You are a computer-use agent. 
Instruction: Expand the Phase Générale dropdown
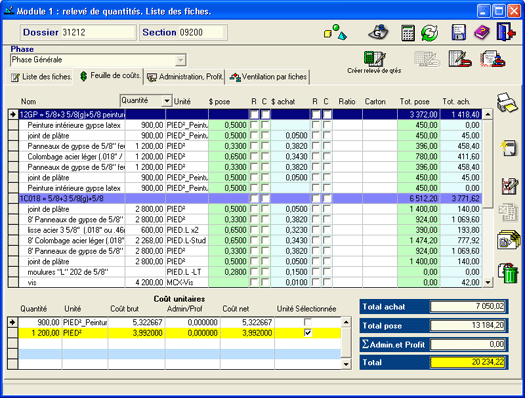(x=180, y=60)
